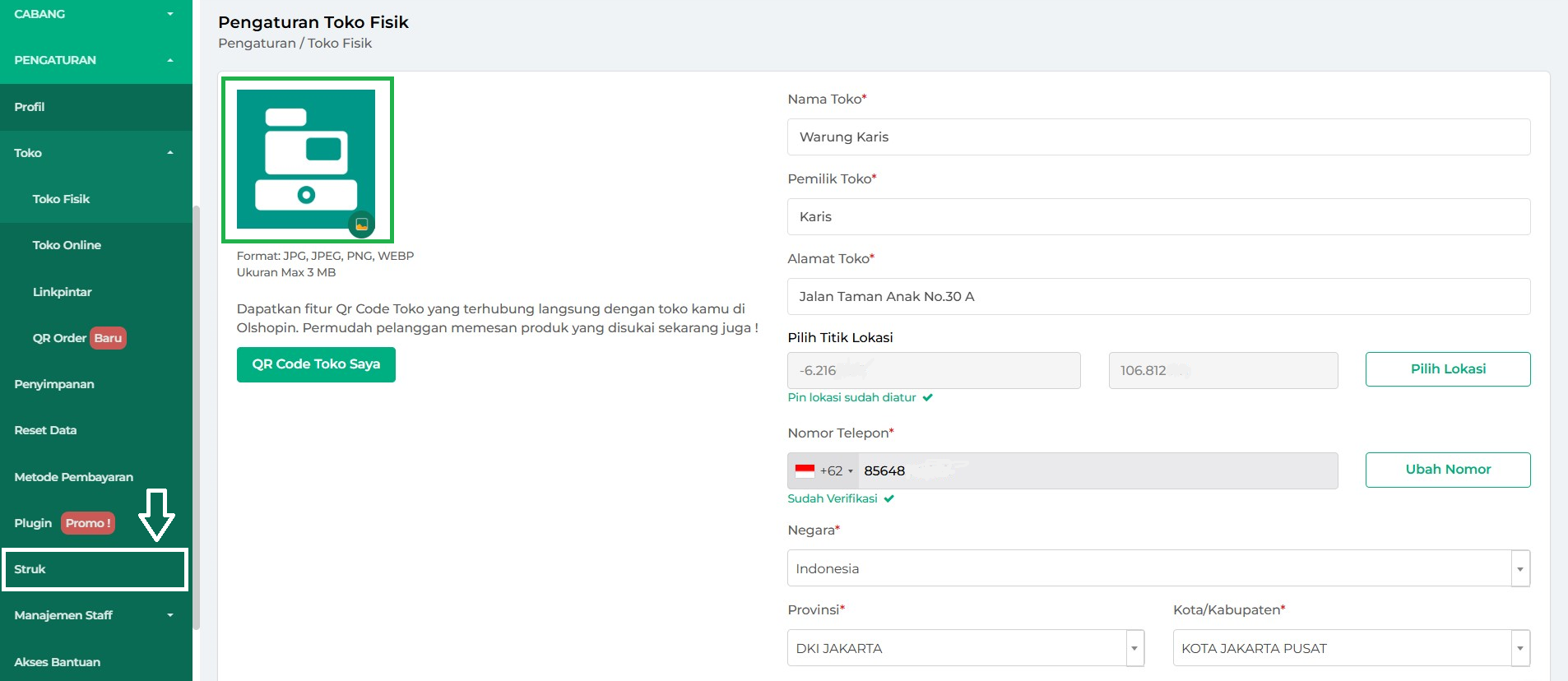Viewport: 1568px width, 681px height.
Task: Click the latitude field showing -6.216
Action: 934,370
